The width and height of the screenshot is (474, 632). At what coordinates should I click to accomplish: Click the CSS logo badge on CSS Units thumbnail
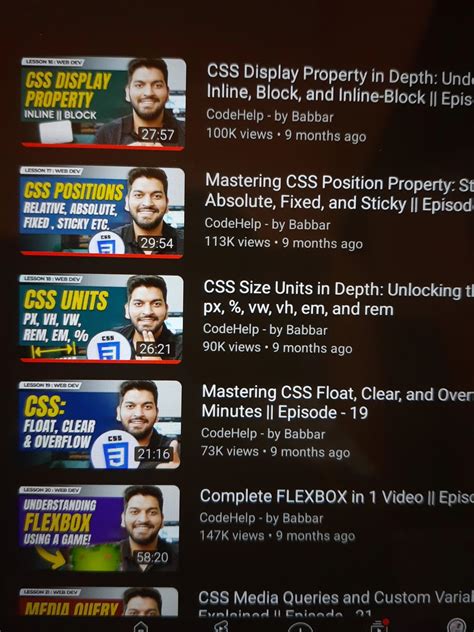coord(108,346)
